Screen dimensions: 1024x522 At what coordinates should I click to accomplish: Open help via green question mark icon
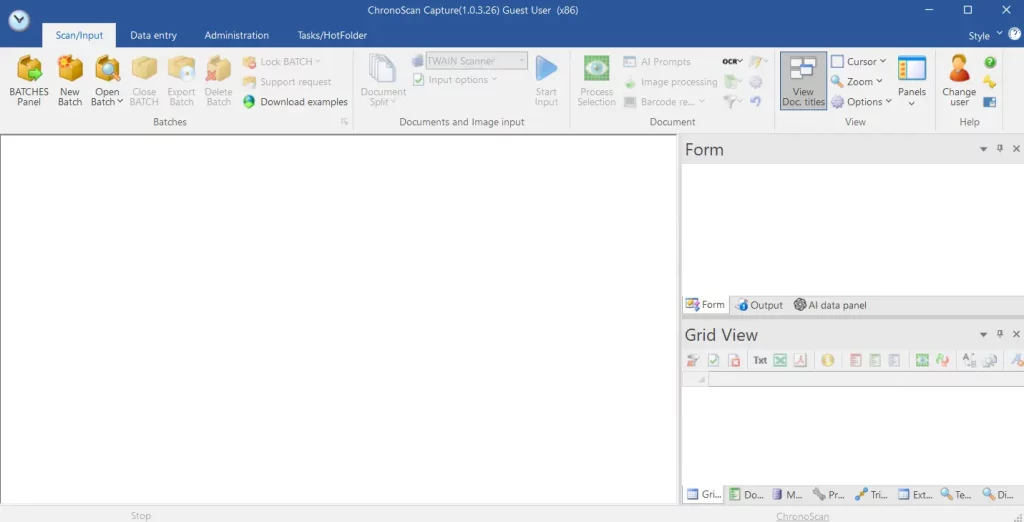990,62
